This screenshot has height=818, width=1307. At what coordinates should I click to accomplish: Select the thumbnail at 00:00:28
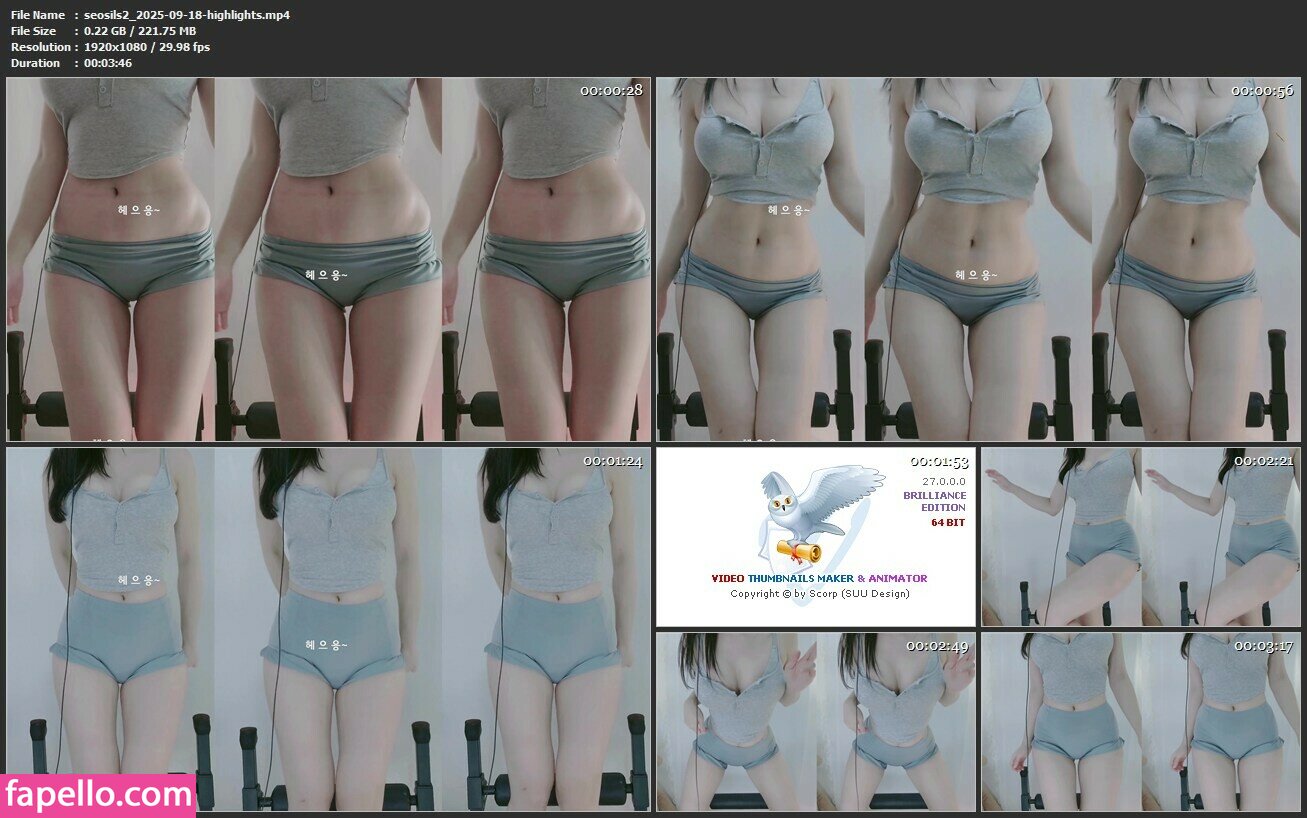[x=328, y=260]
